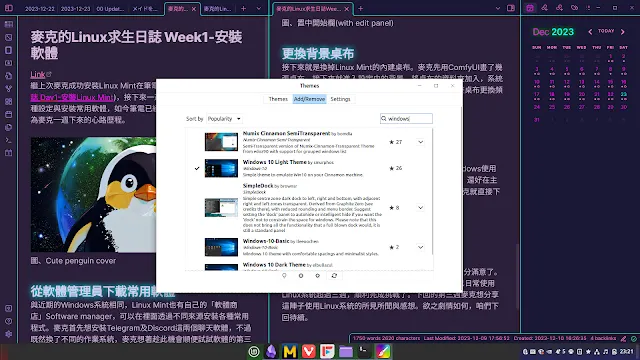Expand Numix Cinnamon SemiTransparent options chevron
The width and height of the screenshot is (640, 360).
coord(420,142)
